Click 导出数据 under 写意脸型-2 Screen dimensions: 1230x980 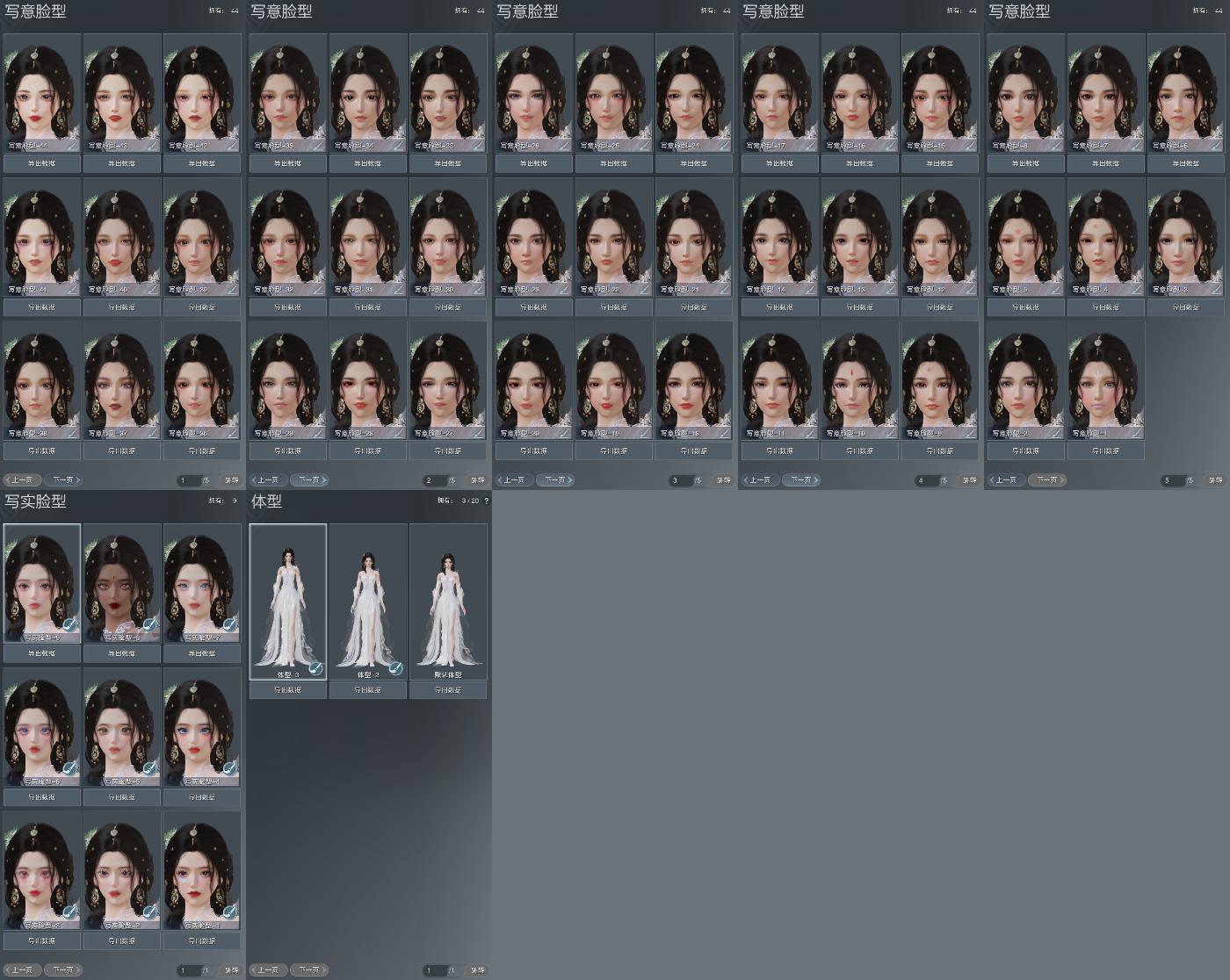tap(1025, 450)
